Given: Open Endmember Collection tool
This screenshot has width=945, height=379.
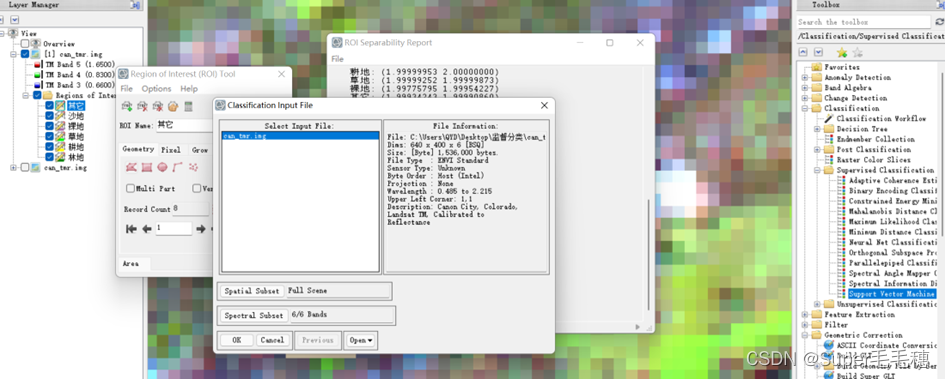Looking at the screenshot, I should pyautogui.click(x=875, y=139).
